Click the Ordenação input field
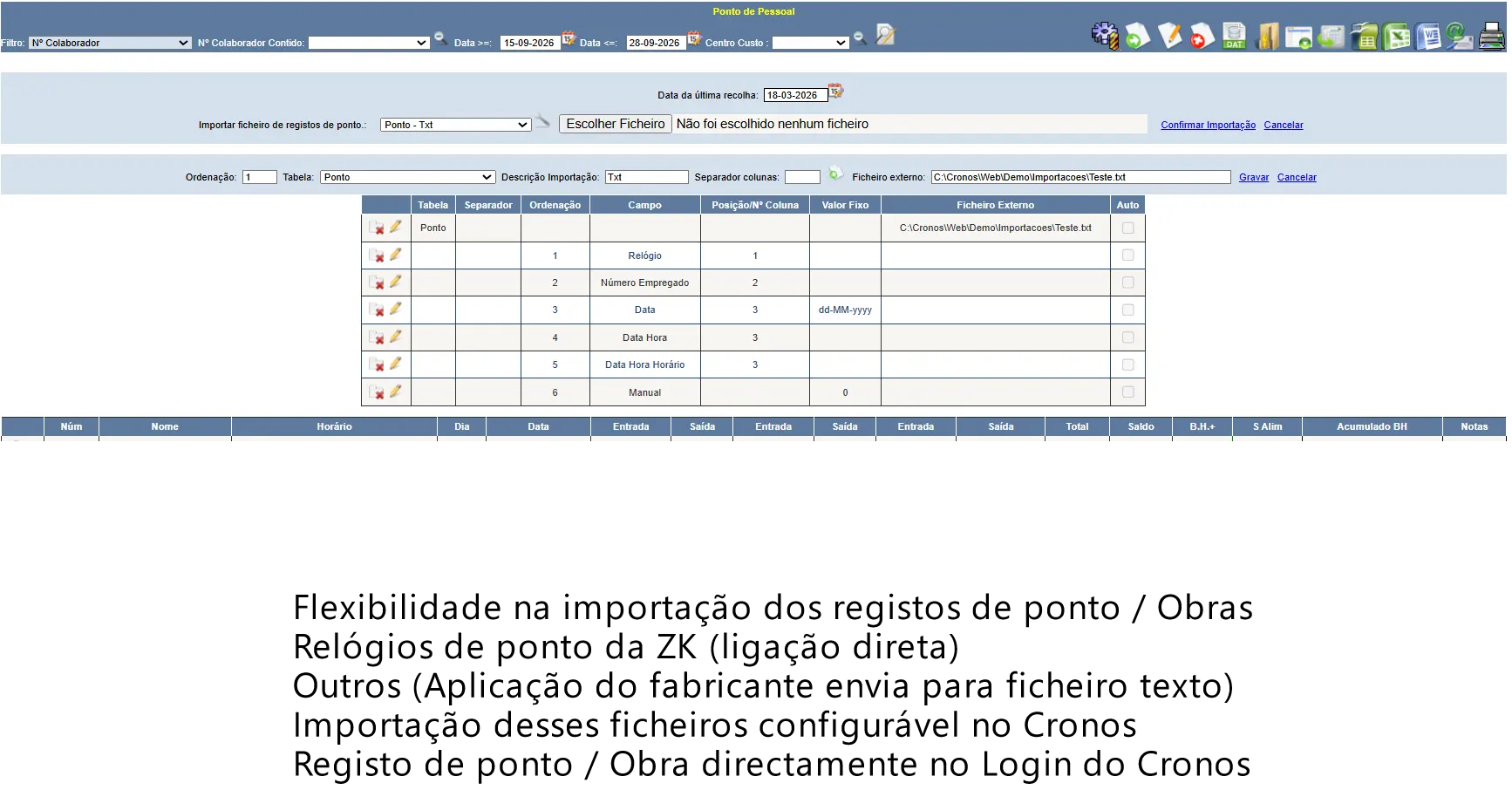The width and height of the screenshot is (1512, 790). [x=259, y=177]
